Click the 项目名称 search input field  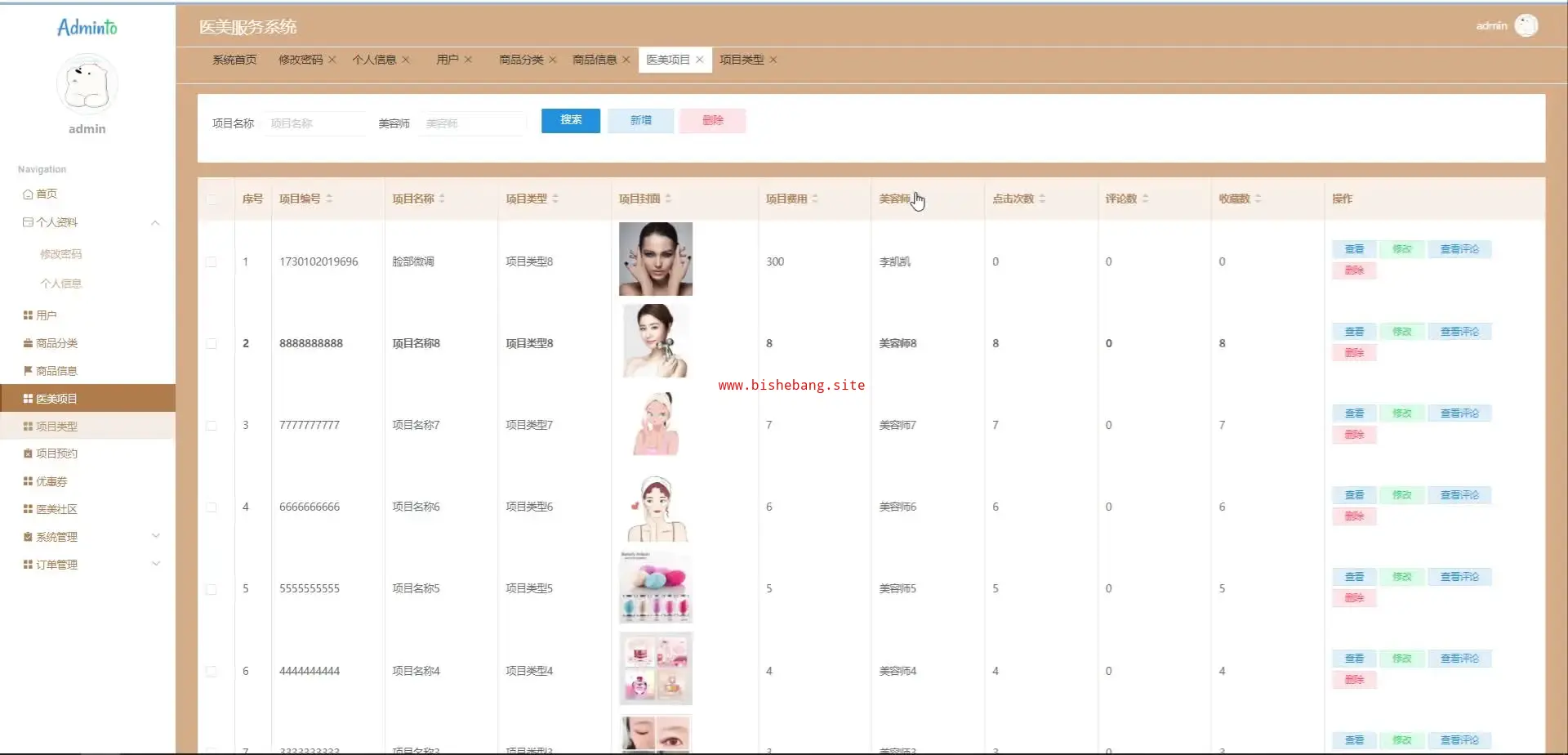(x=314, y=123)
